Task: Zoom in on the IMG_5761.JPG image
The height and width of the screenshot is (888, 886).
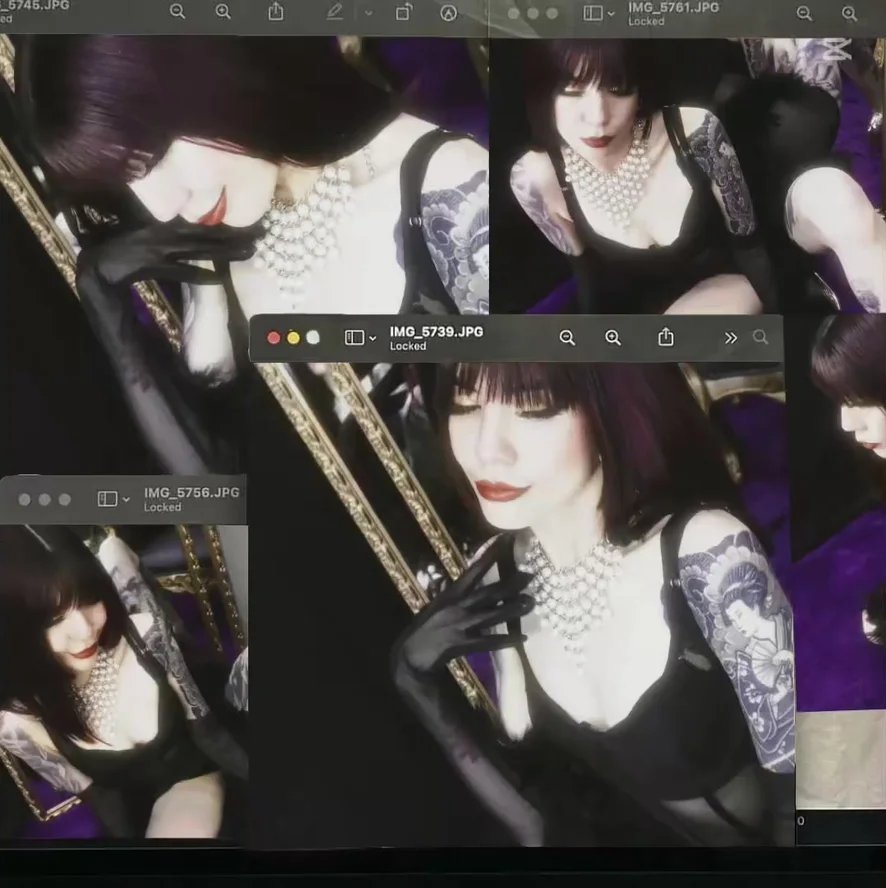Action: pyautogui.click(x=849, y=13)
